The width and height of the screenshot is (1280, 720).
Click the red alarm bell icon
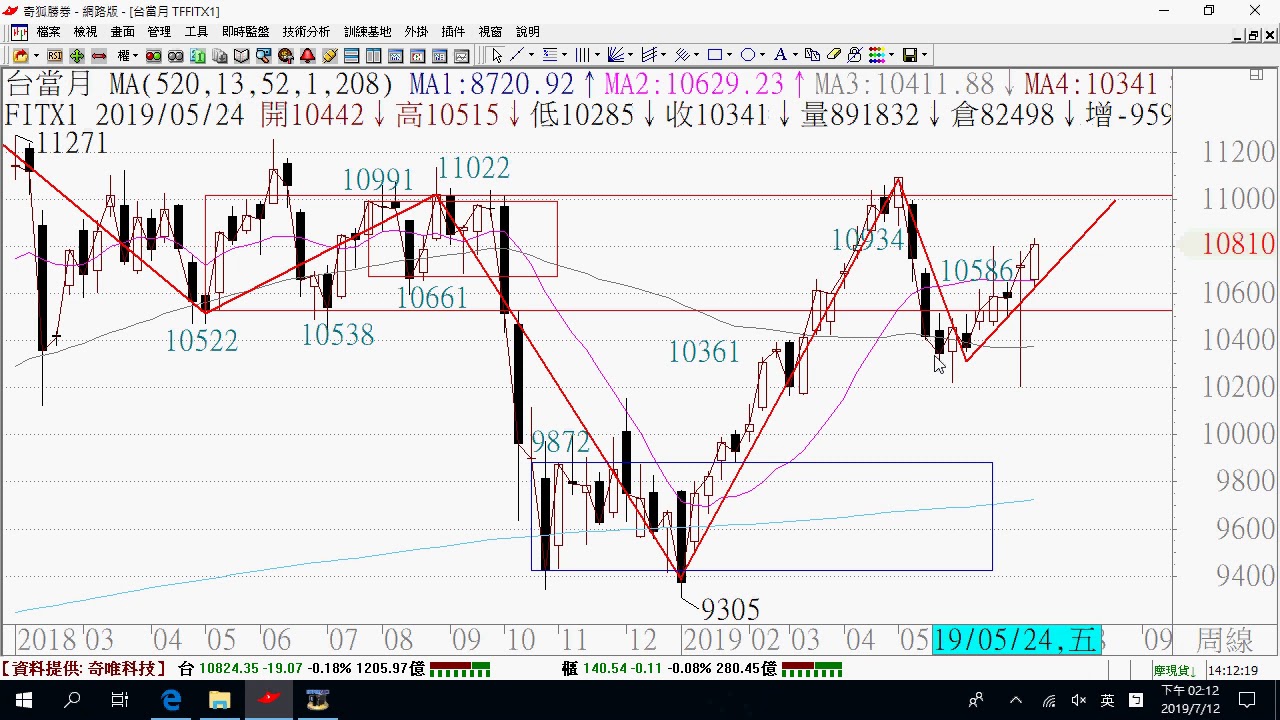click(307, 55)
